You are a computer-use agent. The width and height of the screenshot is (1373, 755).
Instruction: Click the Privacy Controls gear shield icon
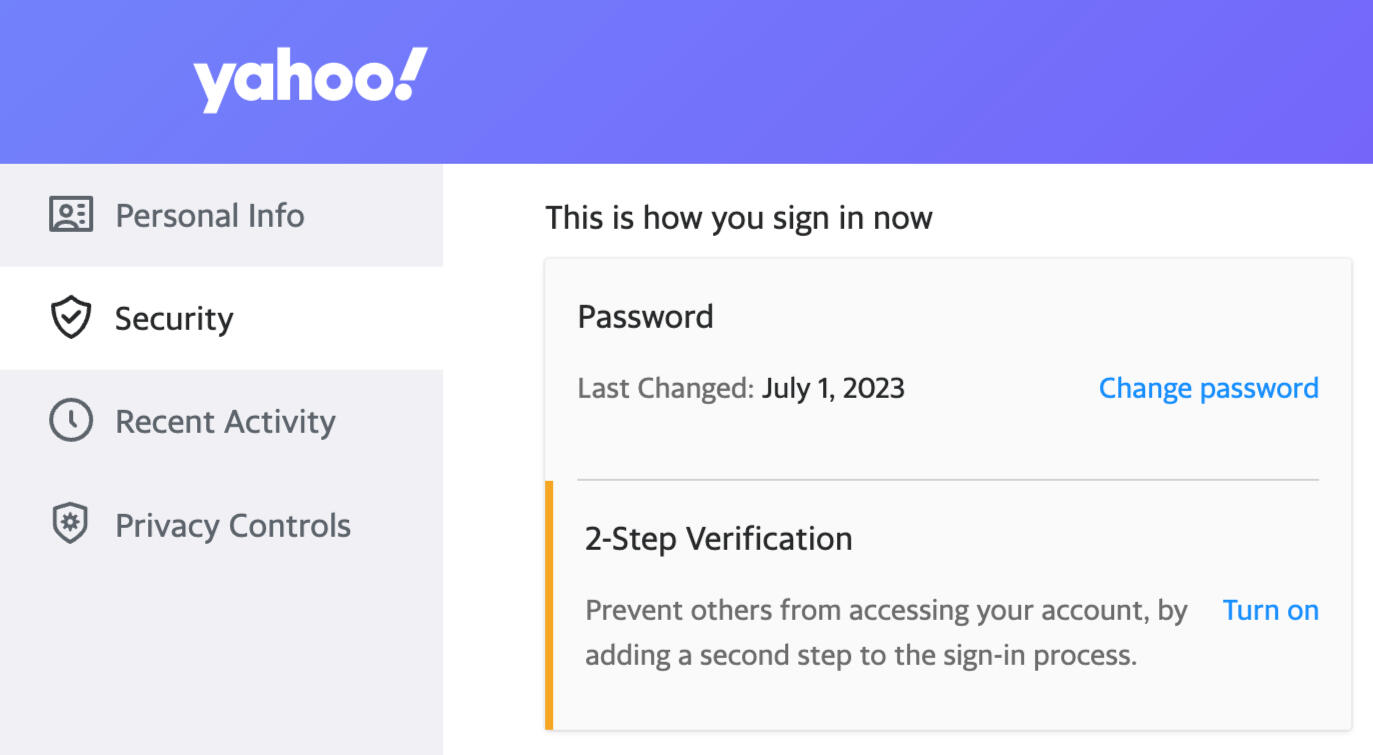[70, 524]
